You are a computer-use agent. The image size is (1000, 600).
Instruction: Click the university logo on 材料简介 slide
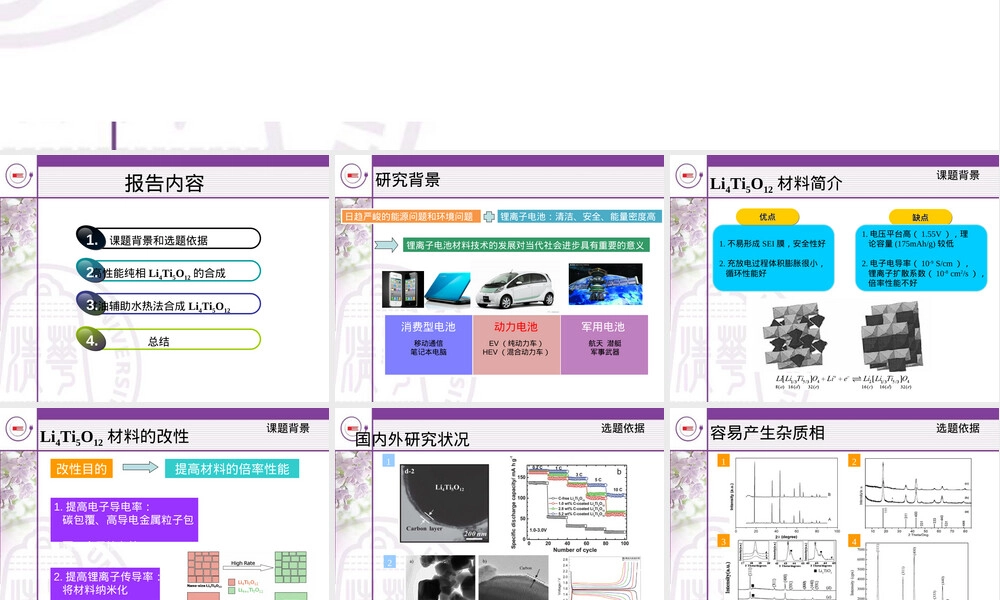click(x=688, y=175)
